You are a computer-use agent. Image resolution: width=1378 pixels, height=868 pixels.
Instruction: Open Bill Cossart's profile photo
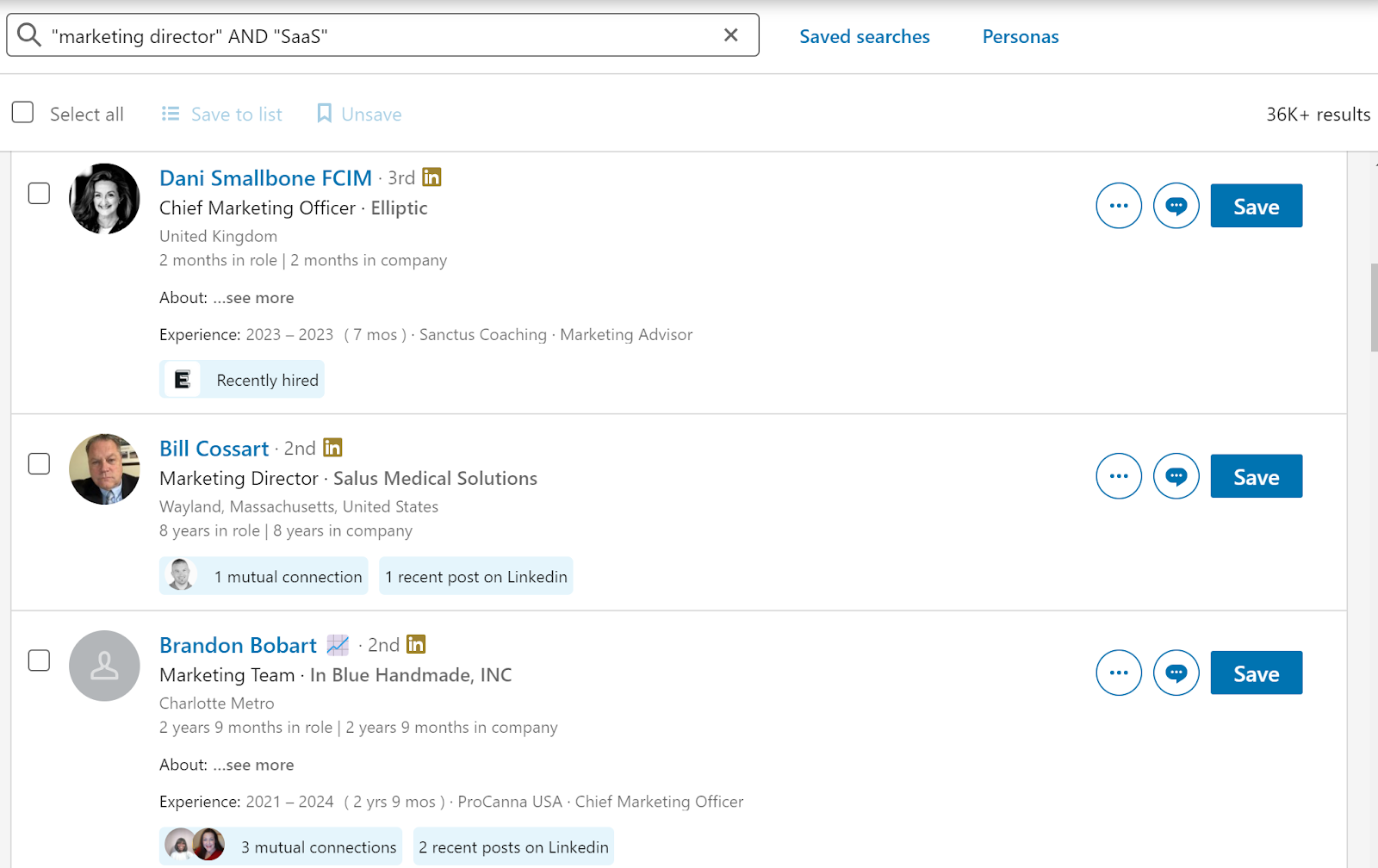[x=104, y=469]
